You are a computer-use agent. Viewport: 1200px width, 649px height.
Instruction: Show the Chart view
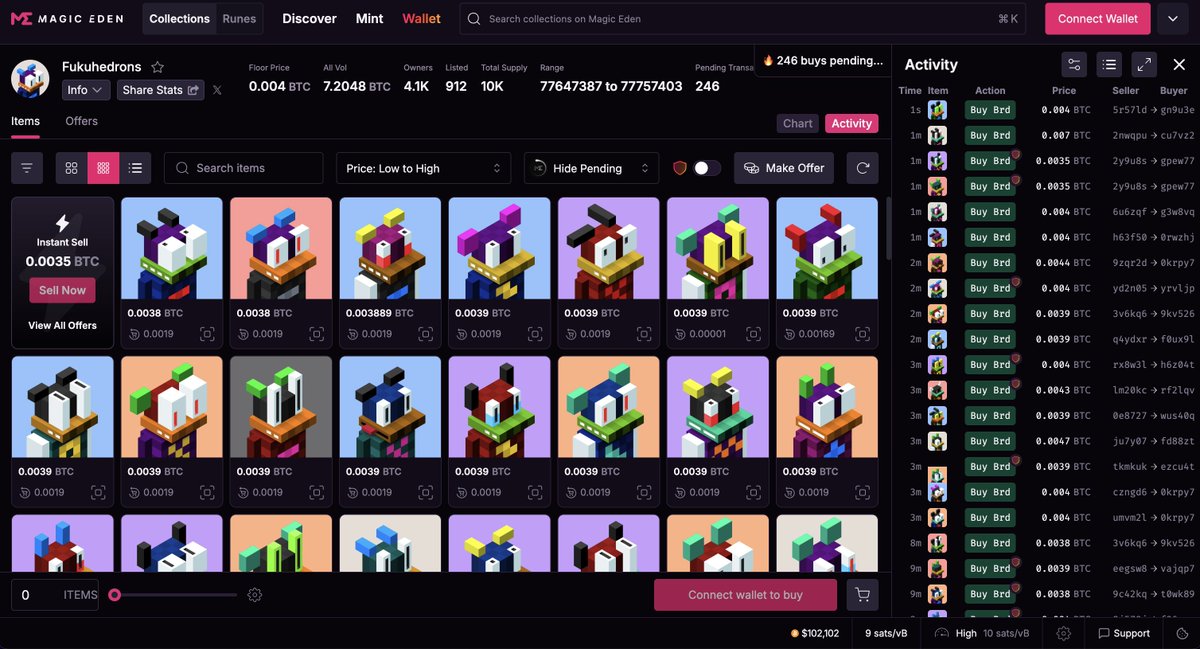point(798,123)
